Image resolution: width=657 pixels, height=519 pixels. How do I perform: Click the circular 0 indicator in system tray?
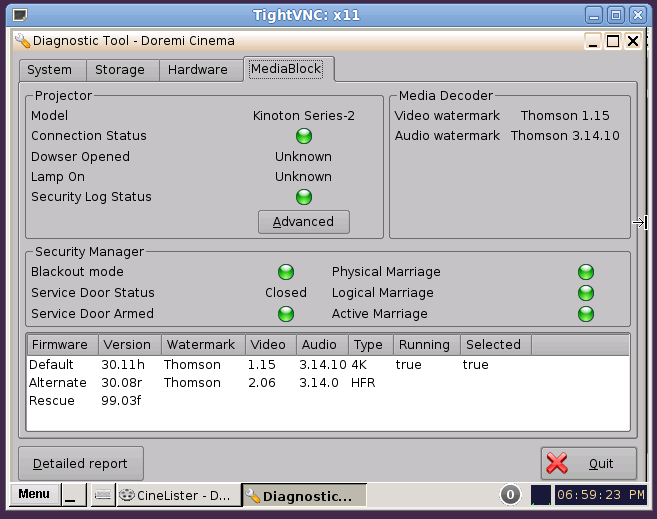(x=510, y=495)
